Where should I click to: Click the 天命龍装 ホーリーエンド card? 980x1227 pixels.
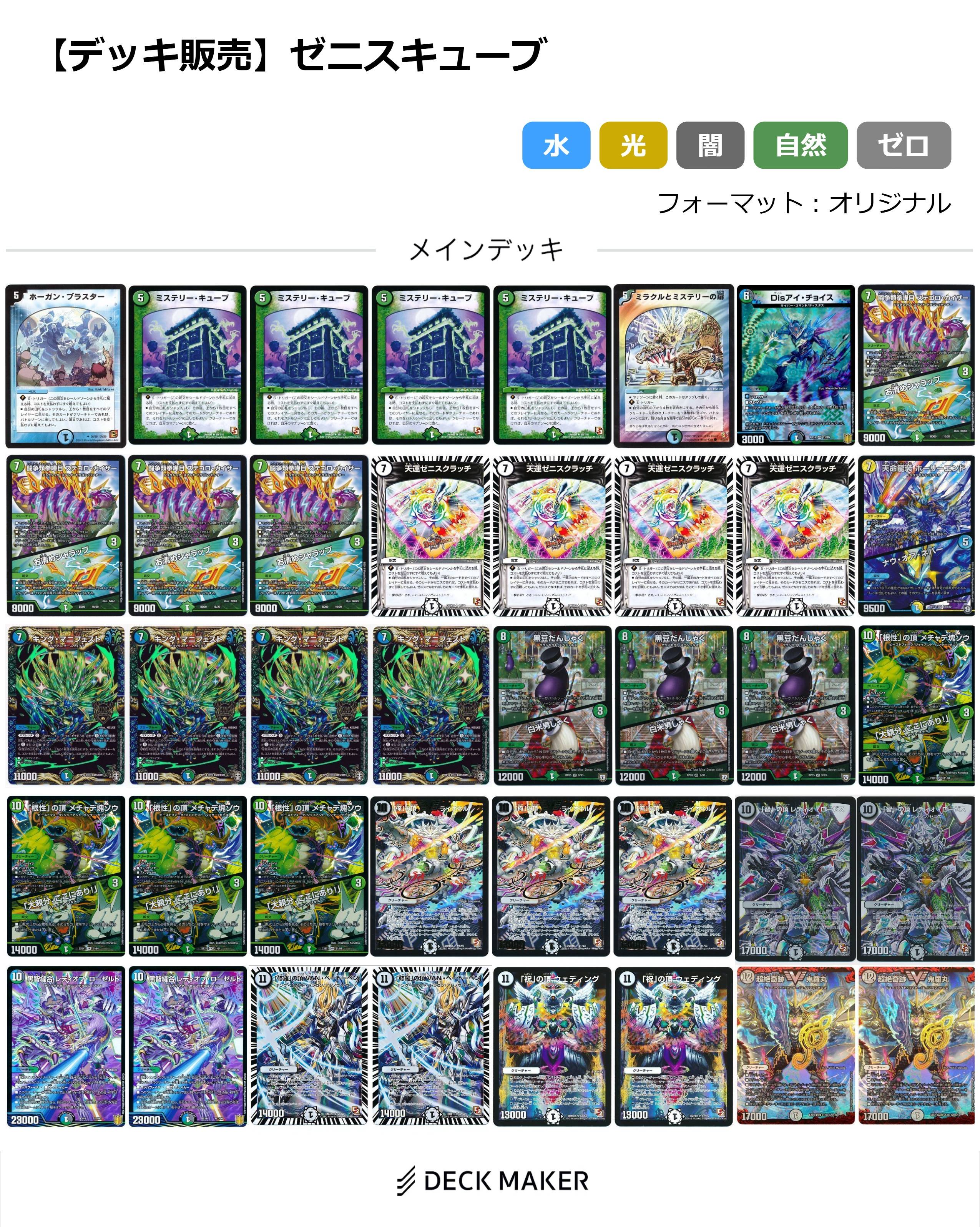(x=917, y=535)
